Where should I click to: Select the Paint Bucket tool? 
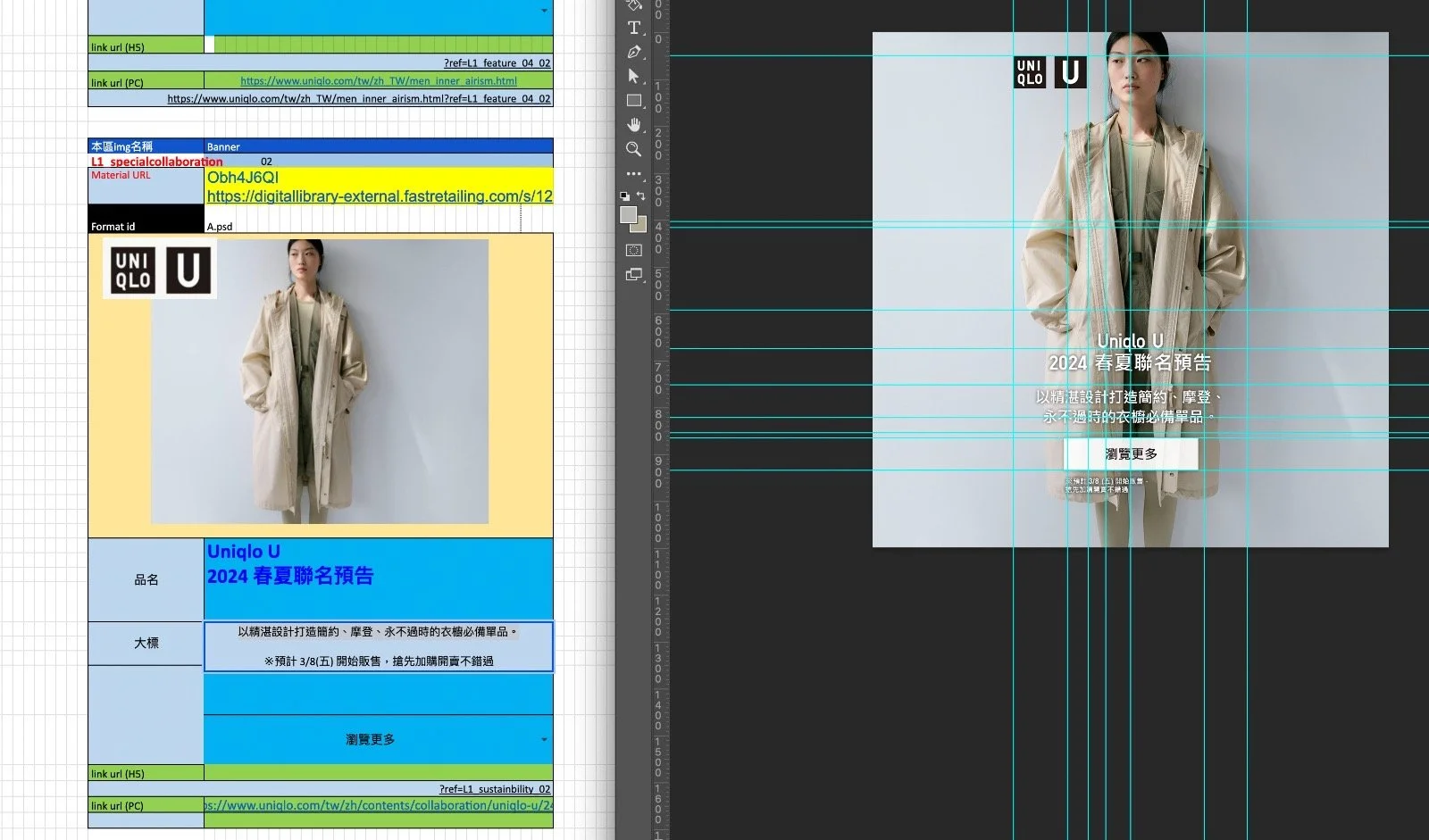pos(634,4)
